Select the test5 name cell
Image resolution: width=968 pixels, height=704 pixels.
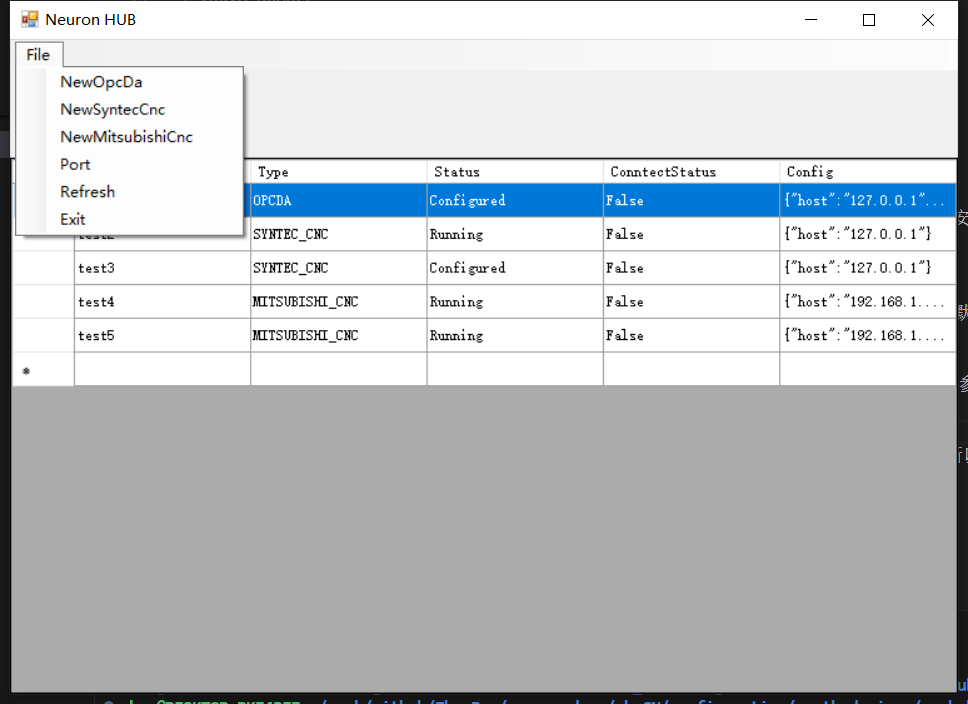pos(161,336)
